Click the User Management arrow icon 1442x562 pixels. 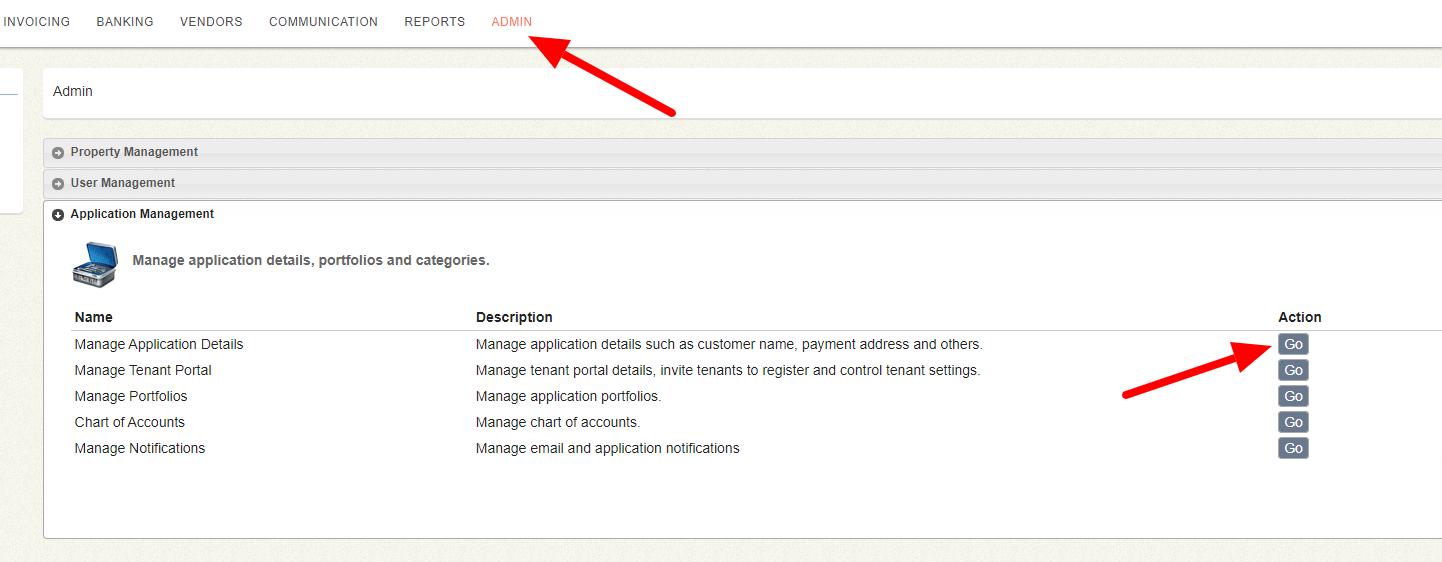tap(58, 184)
